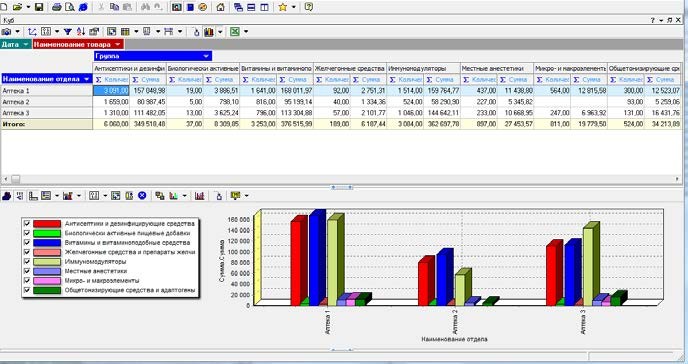Click the tile windows vertically icon
688x364 pixels.
[264, 7]
